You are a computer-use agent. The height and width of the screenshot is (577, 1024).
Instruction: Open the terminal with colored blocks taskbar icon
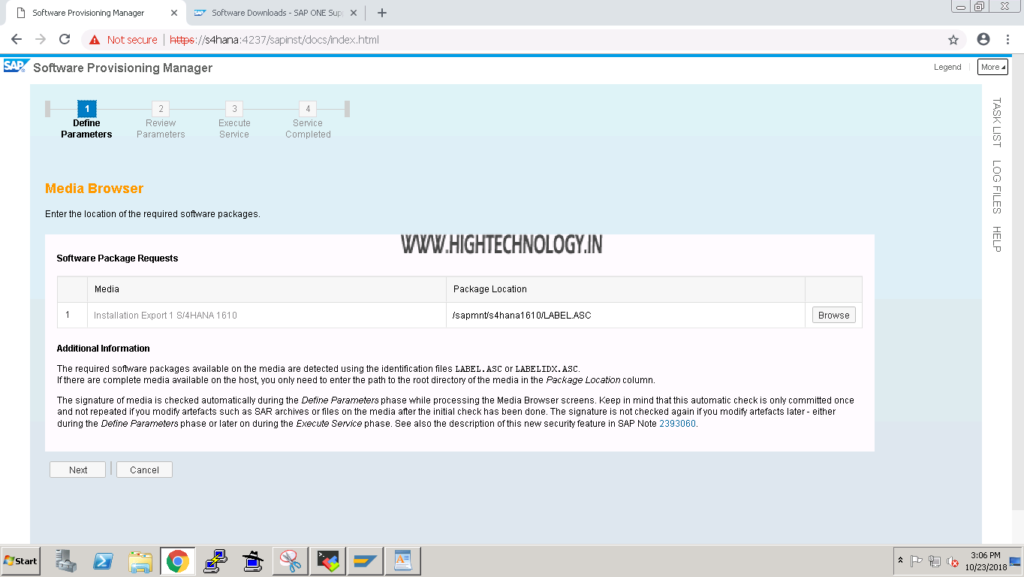tap(328, 561)
